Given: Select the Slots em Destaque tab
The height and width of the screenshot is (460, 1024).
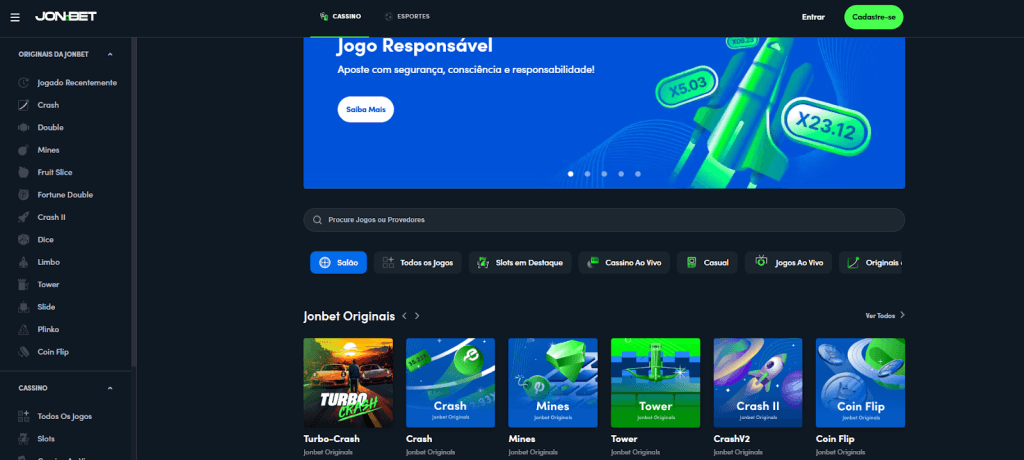Looking at the screenshot, I should [520, 263].
